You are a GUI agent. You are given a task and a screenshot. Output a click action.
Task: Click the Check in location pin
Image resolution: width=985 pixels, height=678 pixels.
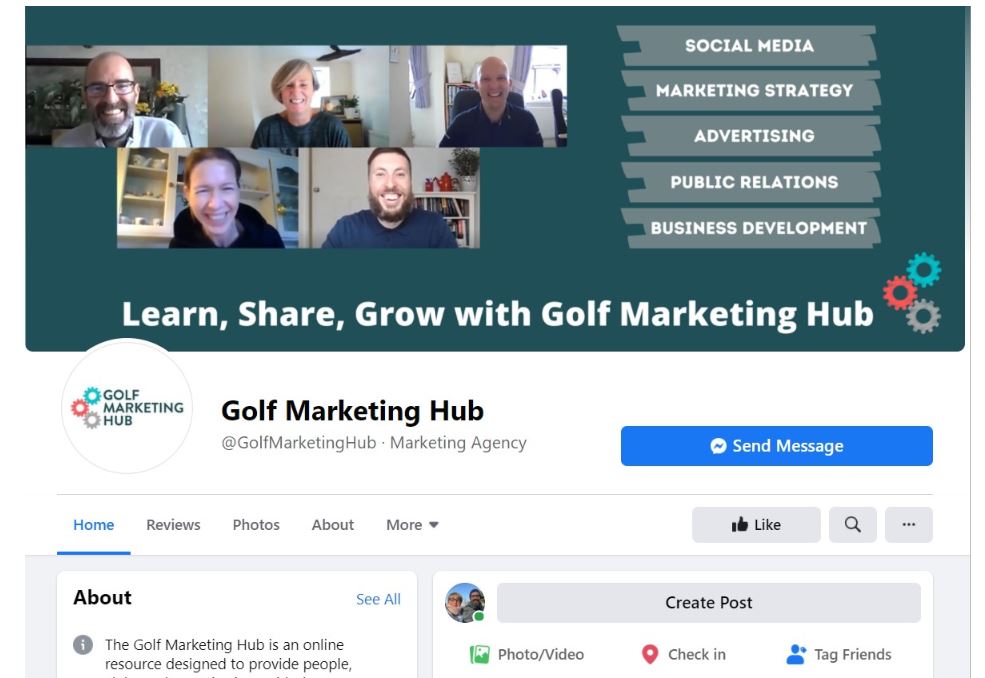coord(650,655)
